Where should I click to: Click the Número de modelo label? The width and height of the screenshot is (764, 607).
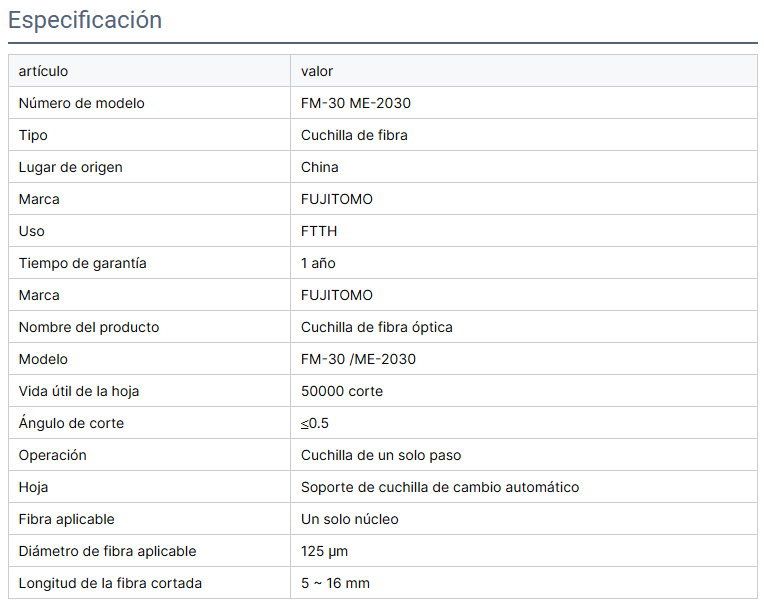pos(81,103)
